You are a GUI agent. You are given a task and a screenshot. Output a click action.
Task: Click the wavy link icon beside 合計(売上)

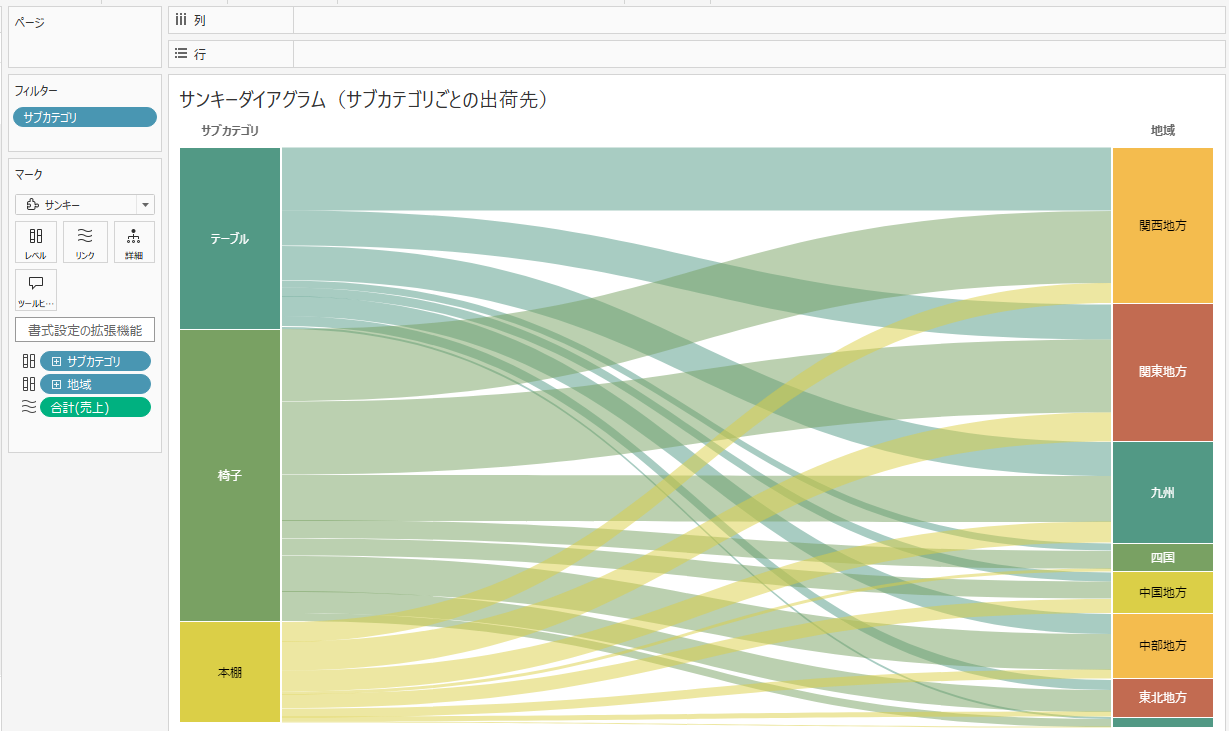tap(29, 407)
